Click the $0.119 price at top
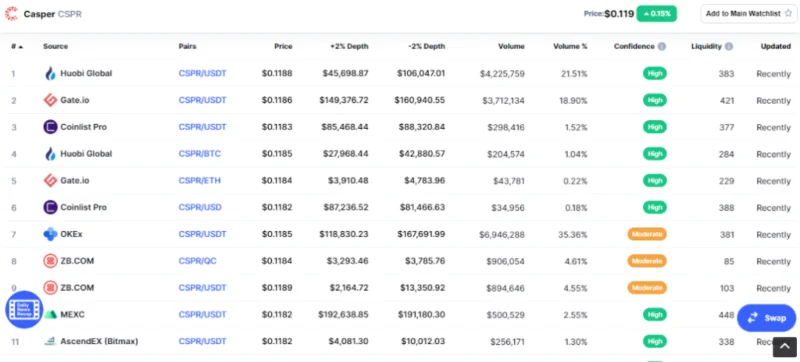This screenshot has height=362, width=800. pyautogui.click(x=619, y=14)
